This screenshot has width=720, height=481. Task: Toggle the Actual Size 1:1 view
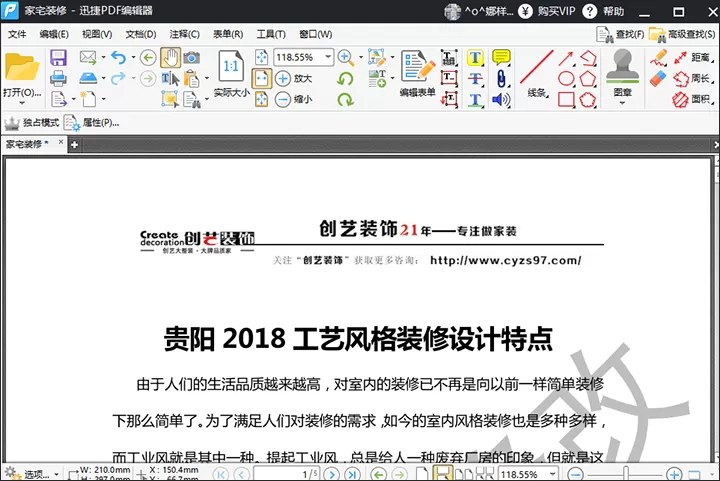tap(231, 74)
